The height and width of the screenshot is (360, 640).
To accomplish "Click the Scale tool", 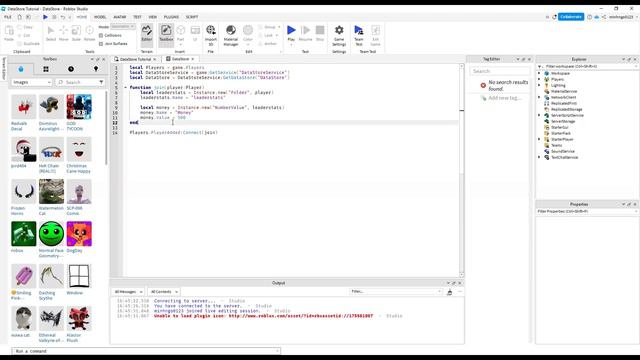I will click(x=76, y=33).
